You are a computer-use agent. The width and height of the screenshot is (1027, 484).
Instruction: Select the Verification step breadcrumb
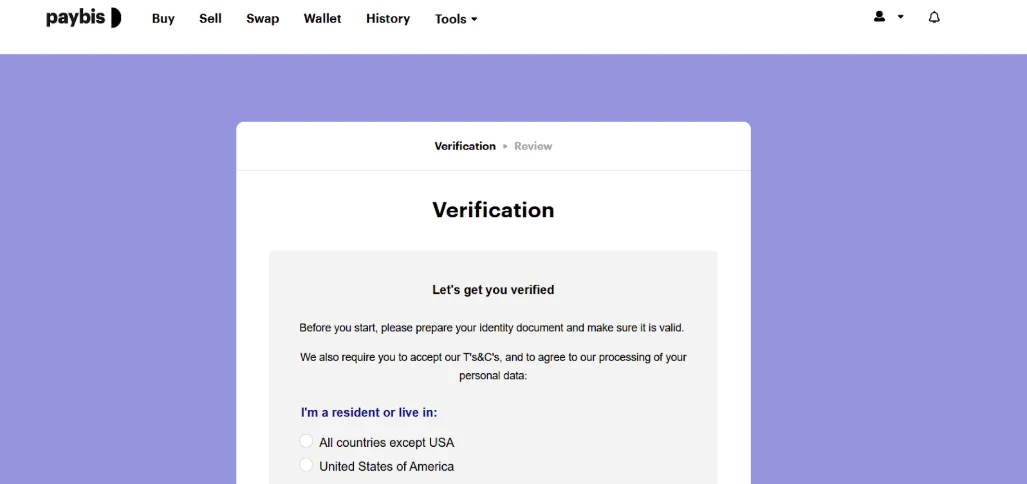click(465, 146)
